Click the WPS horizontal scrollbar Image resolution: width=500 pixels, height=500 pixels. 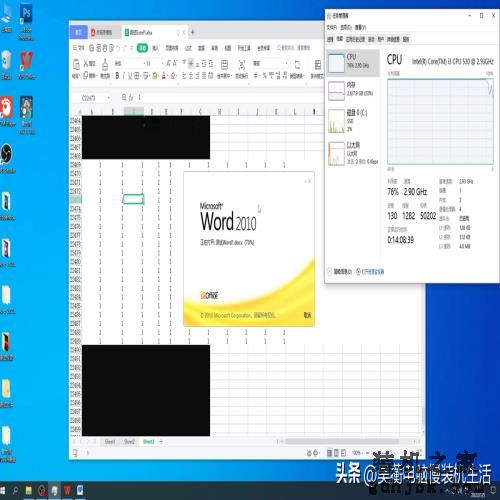[x=342, y=442]
